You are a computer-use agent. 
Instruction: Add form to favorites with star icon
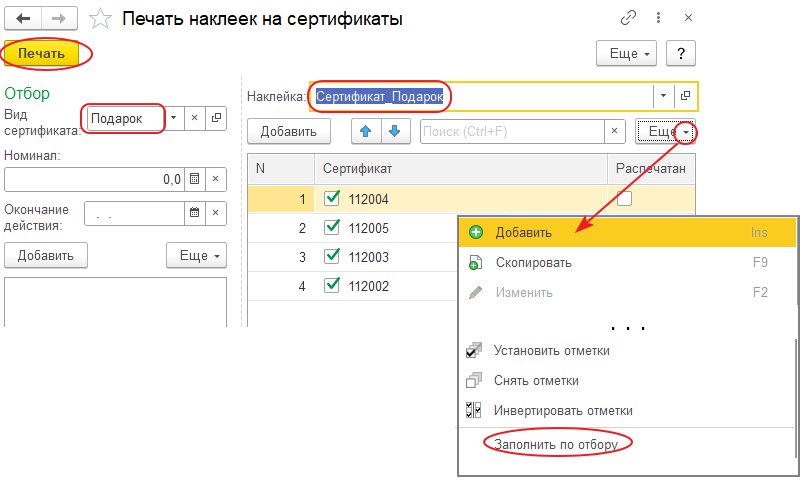(100, 20)
